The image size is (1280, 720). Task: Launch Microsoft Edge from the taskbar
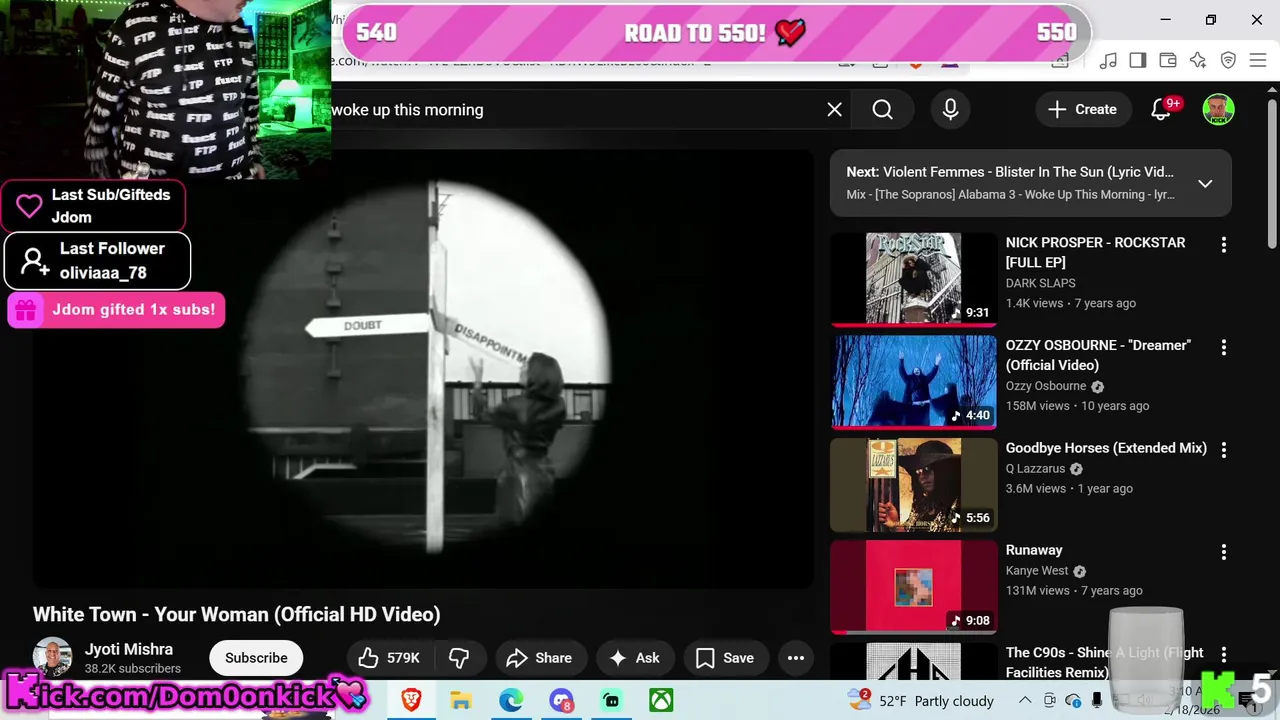(511, 700)
